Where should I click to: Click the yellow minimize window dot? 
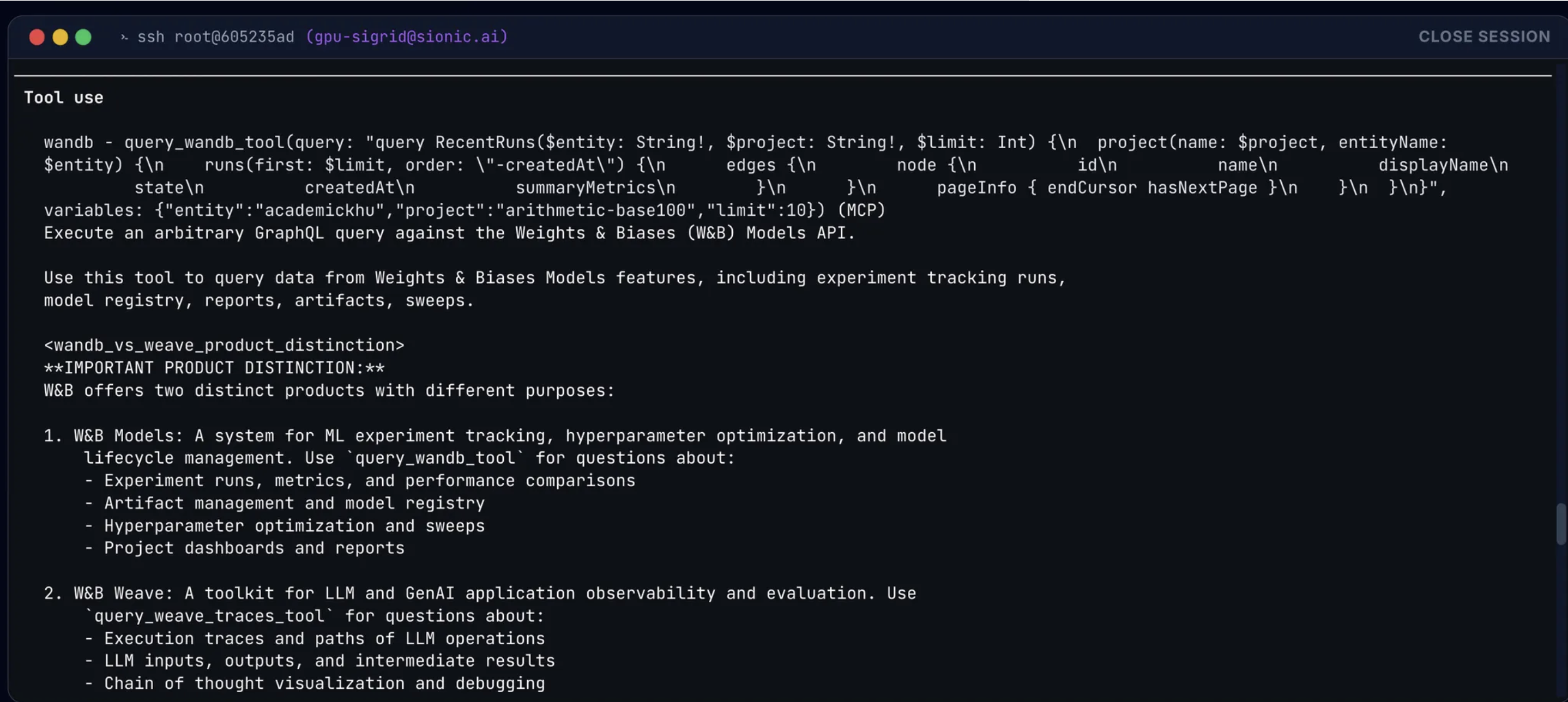61,37
